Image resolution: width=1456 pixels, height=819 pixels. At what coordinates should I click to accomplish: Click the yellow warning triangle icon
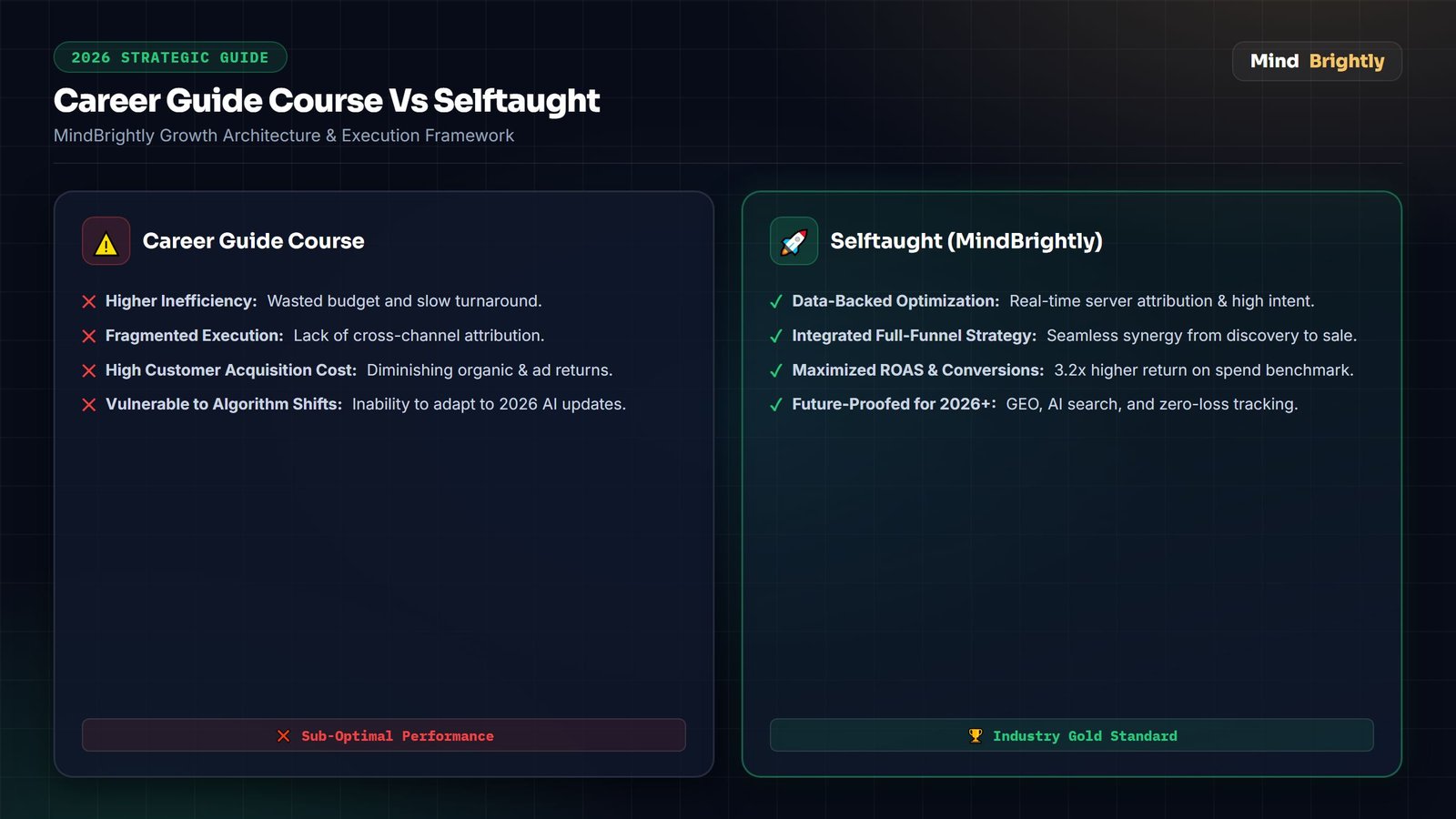click(x=106, y=242)
